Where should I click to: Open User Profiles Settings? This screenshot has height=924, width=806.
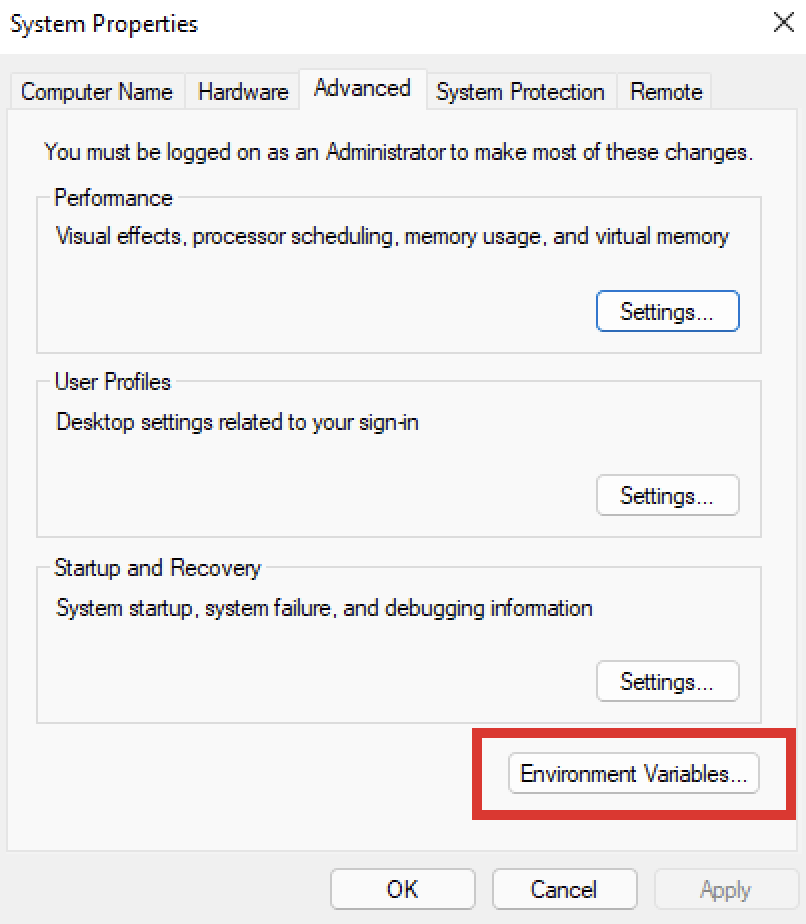click(667, 495)
